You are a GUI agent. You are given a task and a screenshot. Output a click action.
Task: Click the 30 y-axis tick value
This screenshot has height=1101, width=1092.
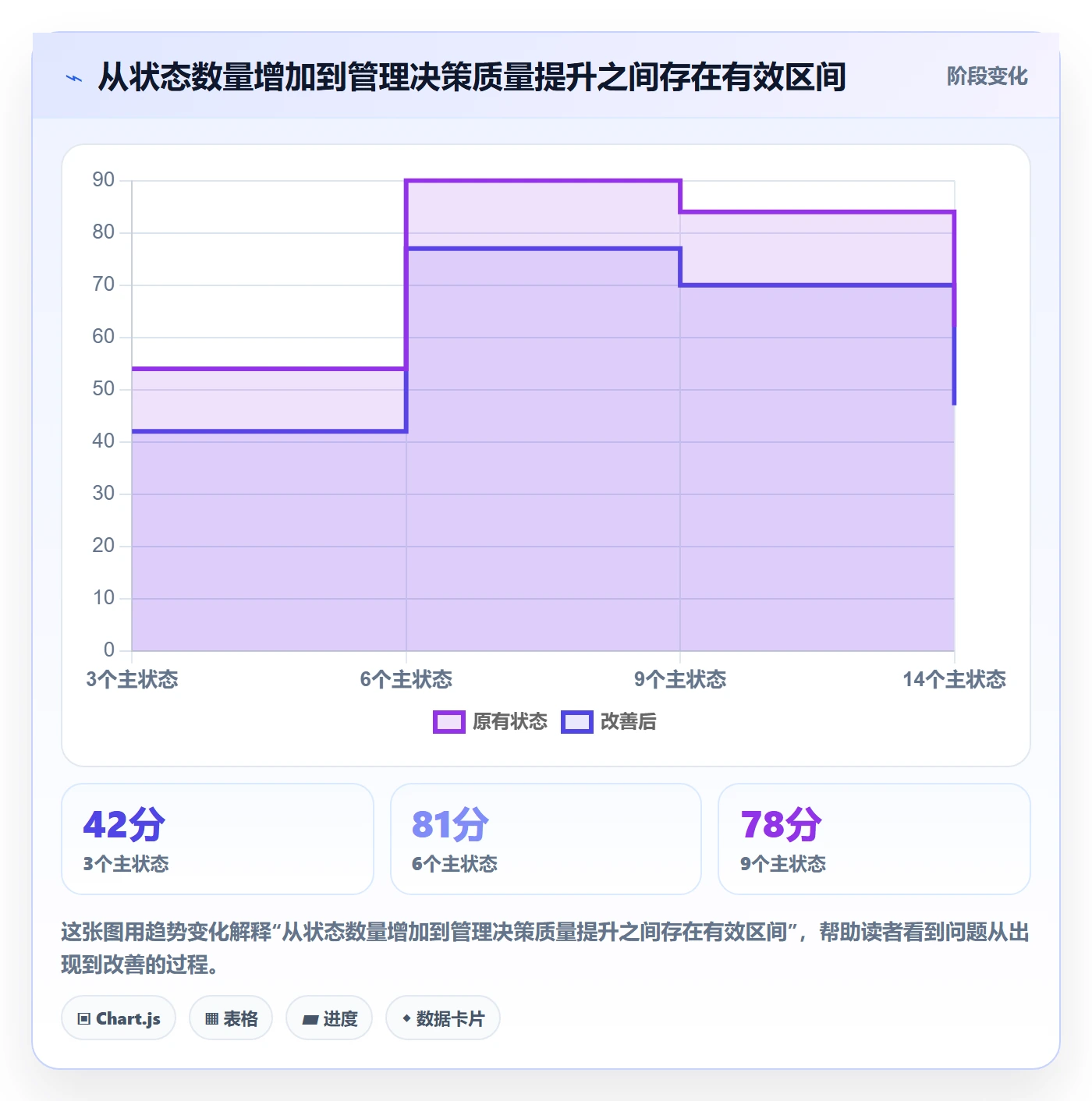(x=104, y=494)
